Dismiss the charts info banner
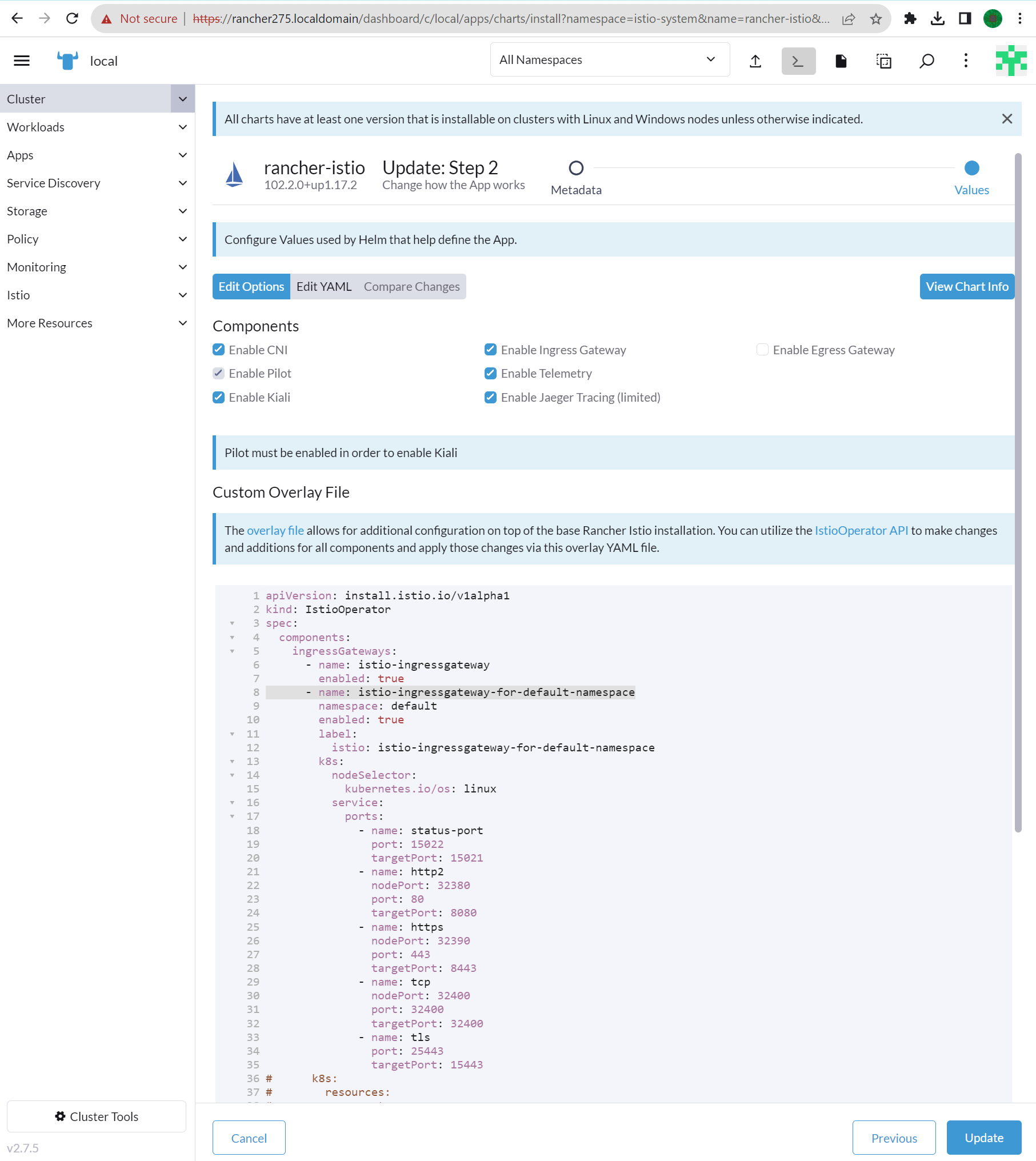The height and width of the screenshot is (1161, 1036). (1007, 119)
